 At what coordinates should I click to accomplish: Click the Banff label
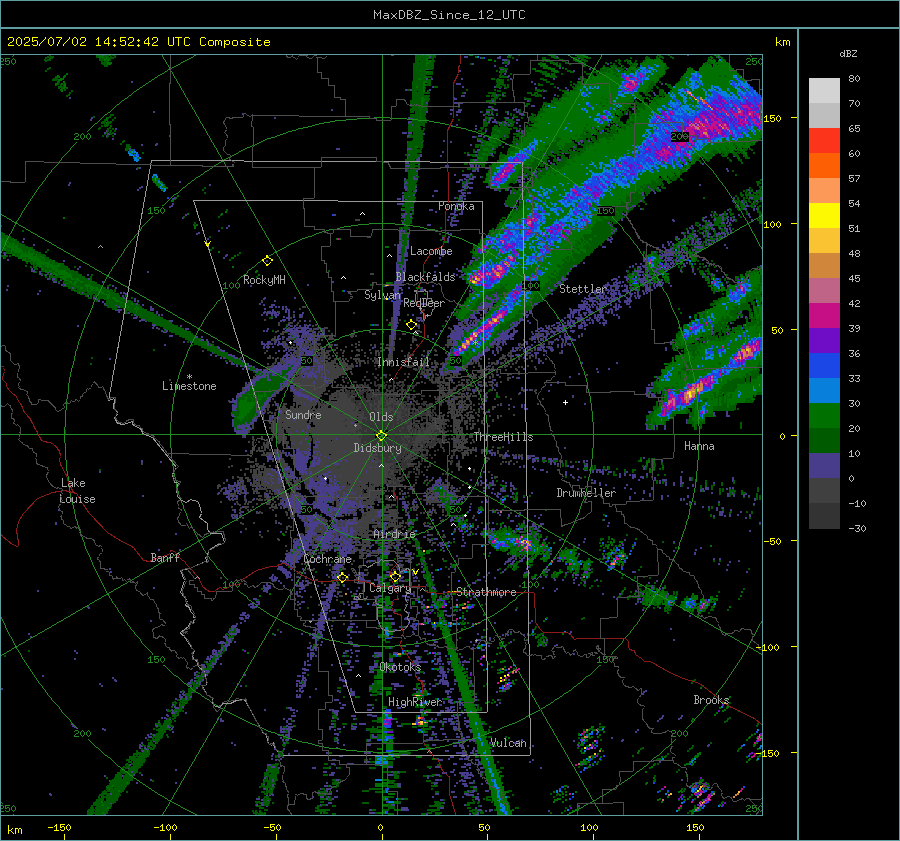pos(165,557)
